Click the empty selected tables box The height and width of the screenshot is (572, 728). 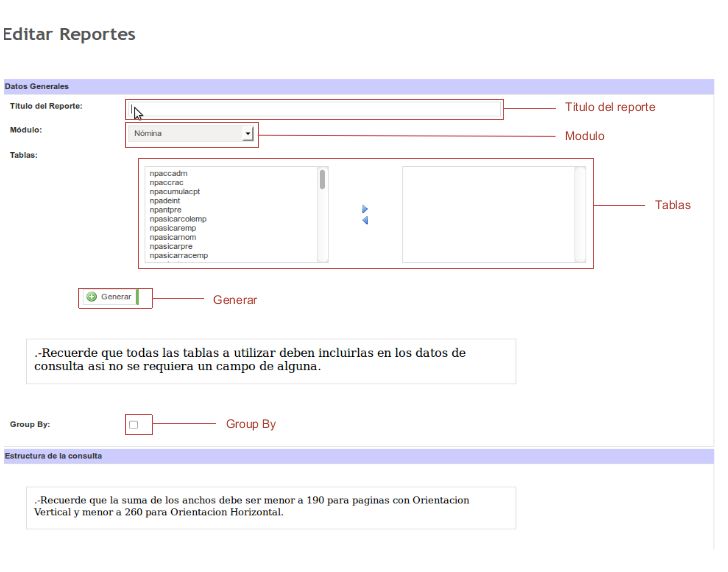point(487,214)
